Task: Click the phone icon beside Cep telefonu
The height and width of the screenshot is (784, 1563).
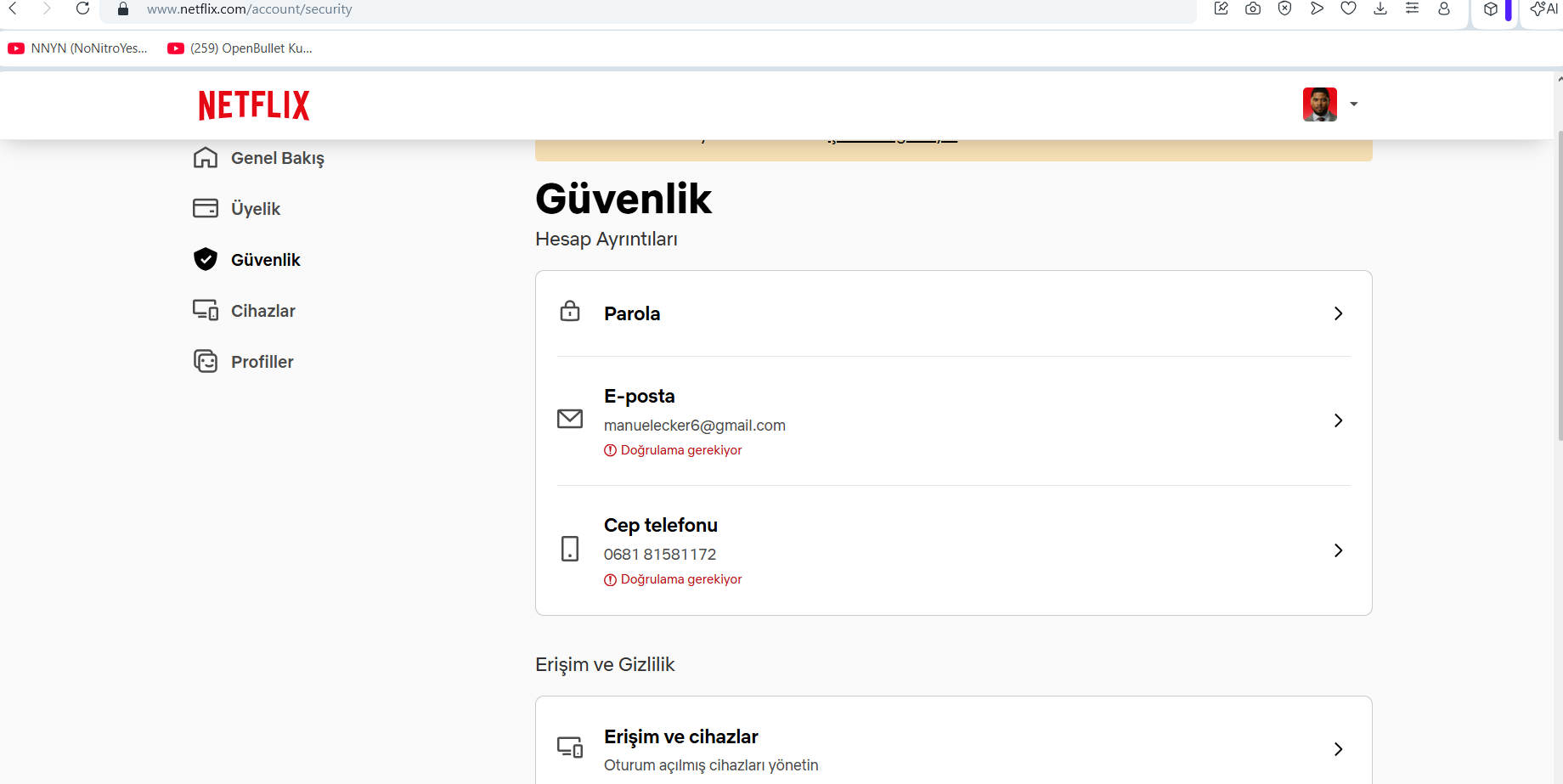Action: pos(570,549)
